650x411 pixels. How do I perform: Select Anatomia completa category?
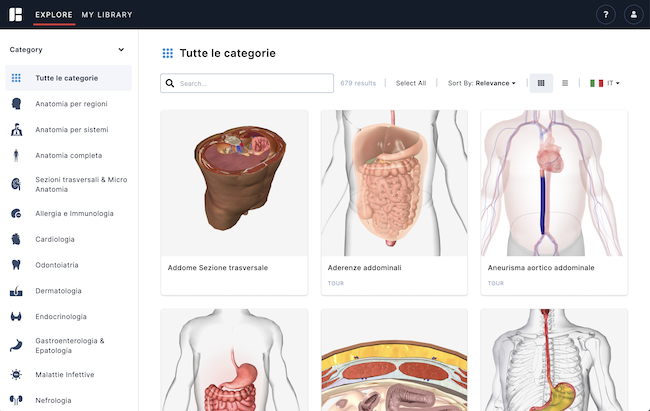pyautogui.click(x=68, y=156)
